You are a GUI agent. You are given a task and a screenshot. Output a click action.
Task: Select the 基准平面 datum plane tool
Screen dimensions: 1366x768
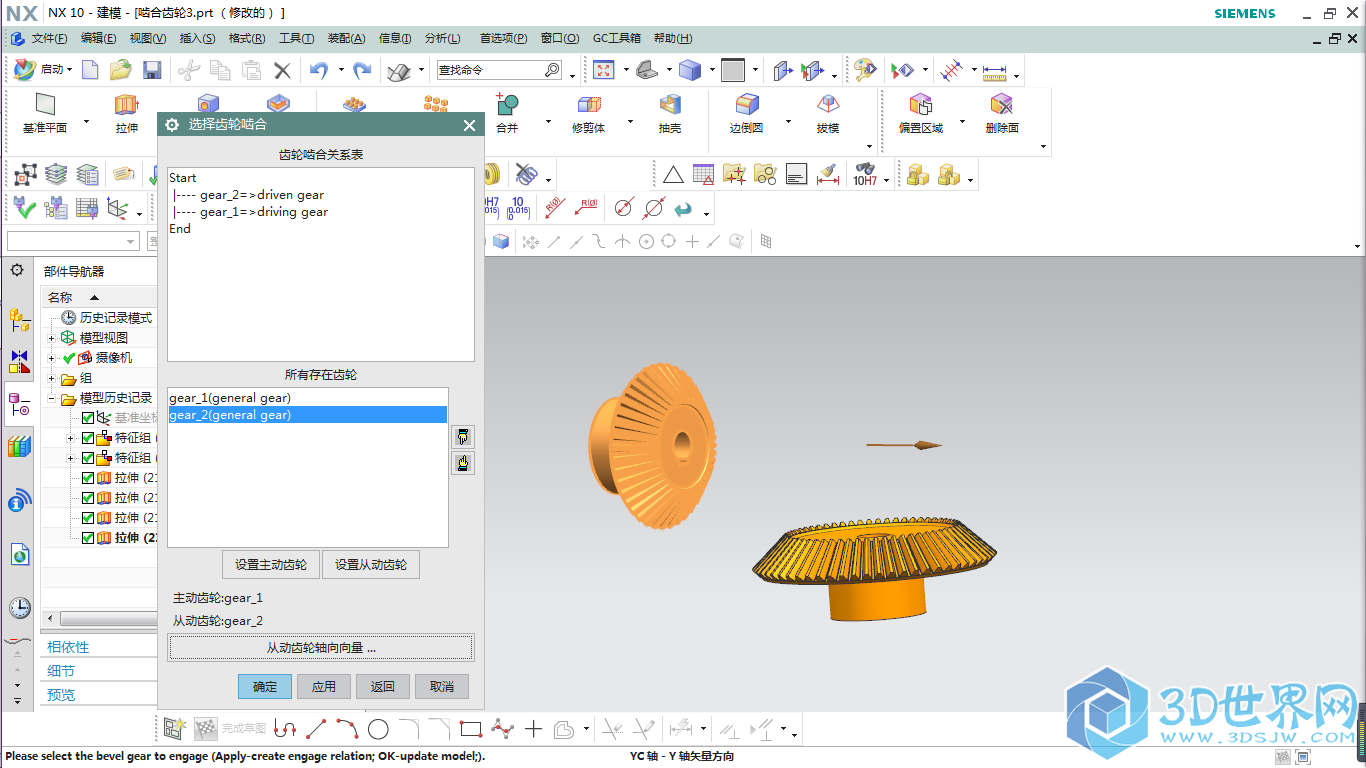point(45,114)
